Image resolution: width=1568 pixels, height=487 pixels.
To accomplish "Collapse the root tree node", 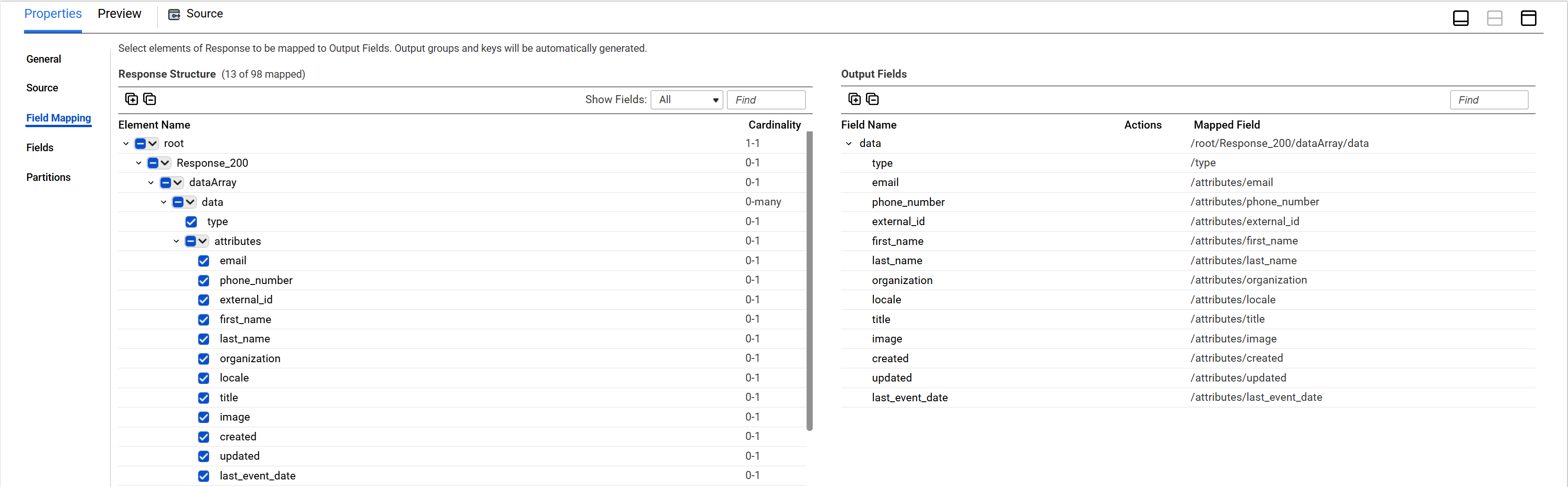I will [x=126, y=144].
